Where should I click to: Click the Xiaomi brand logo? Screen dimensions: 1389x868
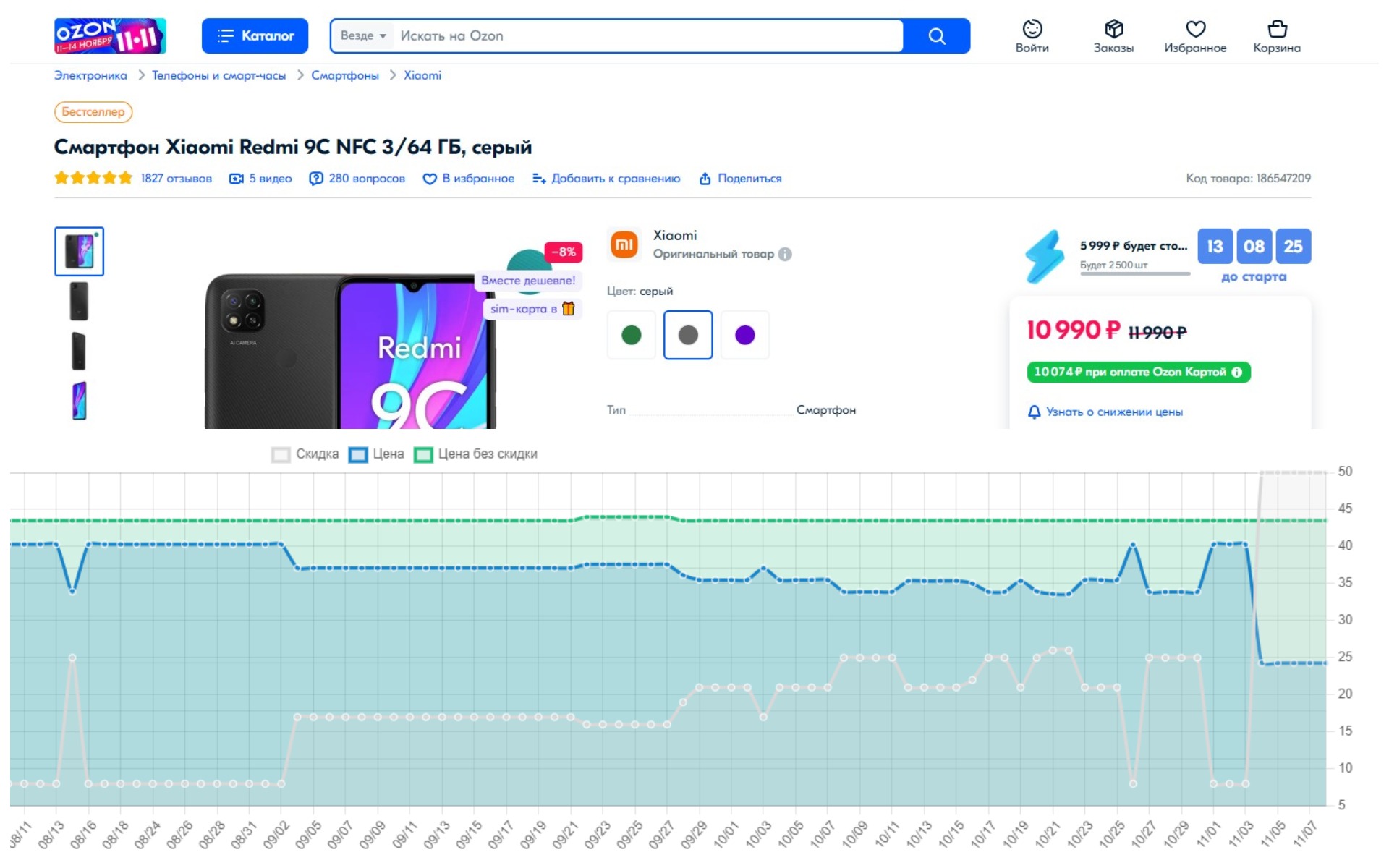coord(624,244)
